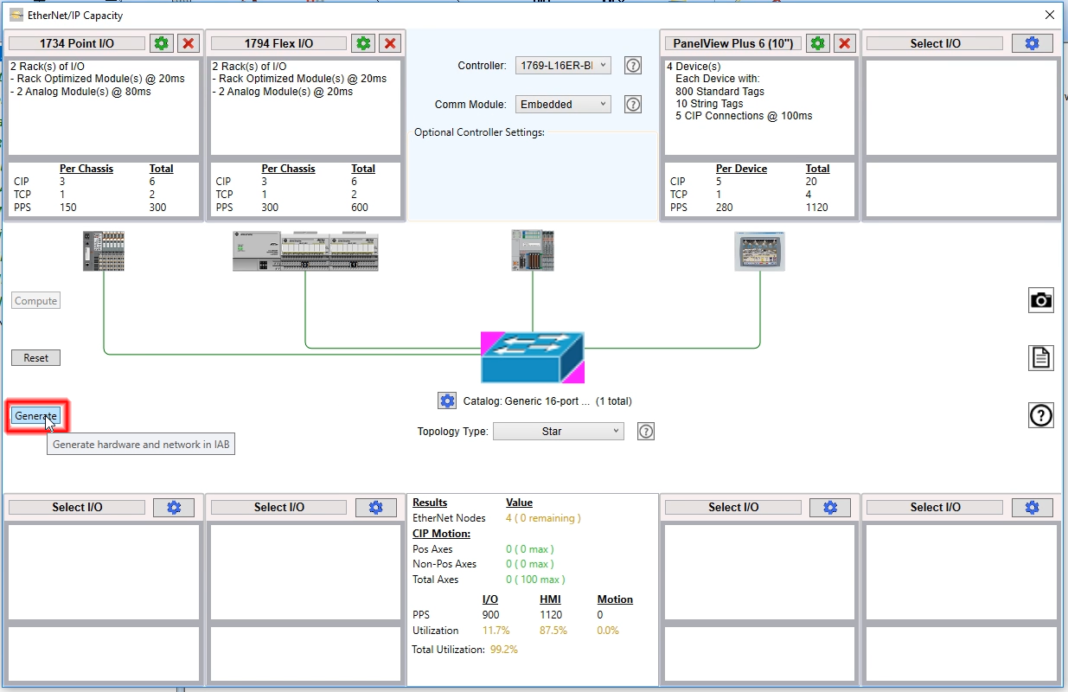
Task: Click the Compute button
Action: [35, 300]
